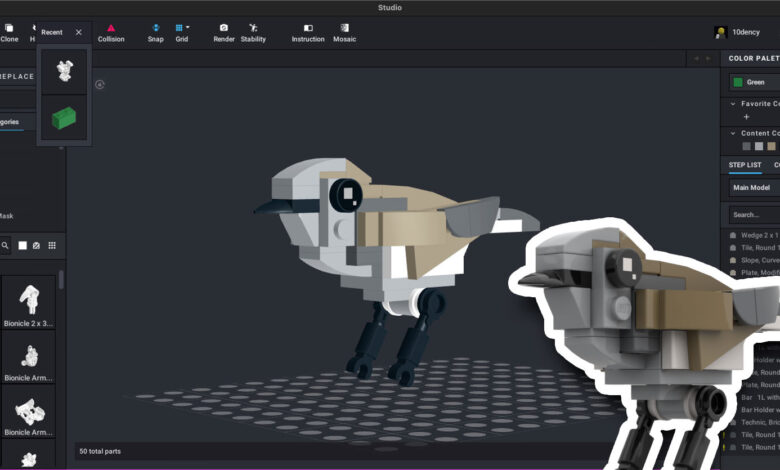Toggle Snap mode in toolbar

point(155,28)
